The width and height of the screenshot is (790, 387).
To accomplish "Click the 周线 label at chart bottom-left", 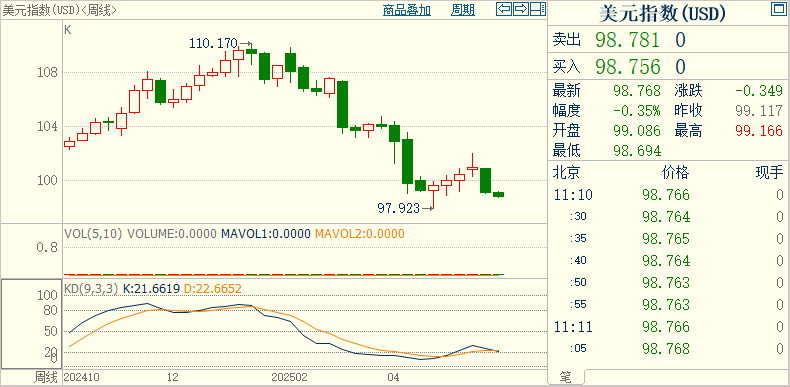I will tap(46, 377).
